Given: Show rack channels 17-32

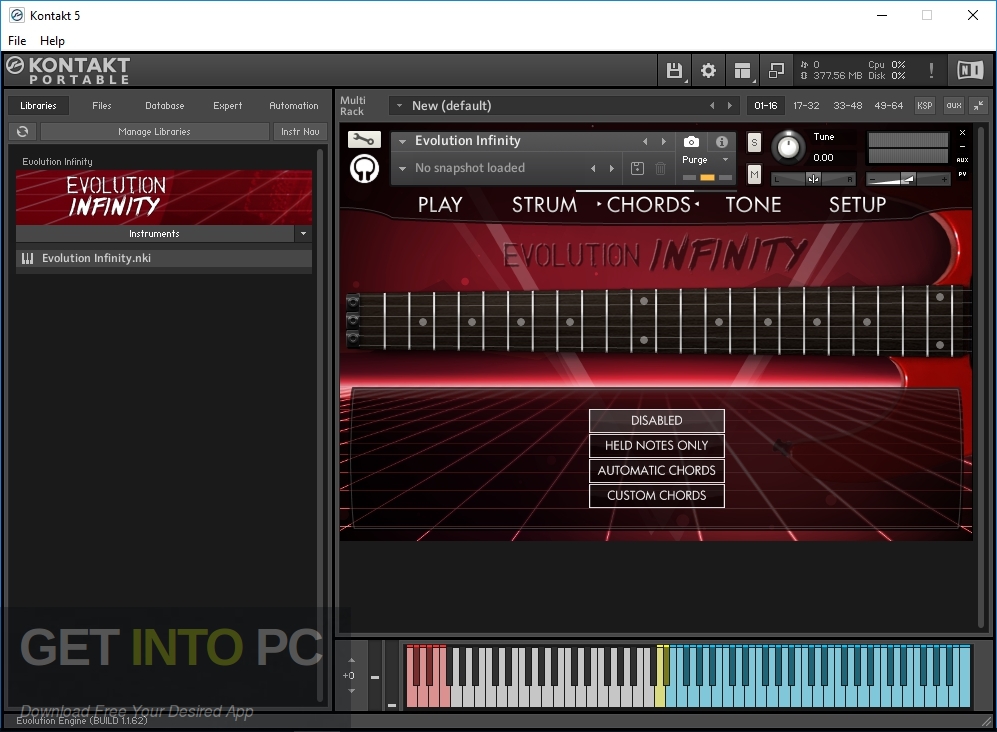Looking at the screenshot, I should pos(806,106).
